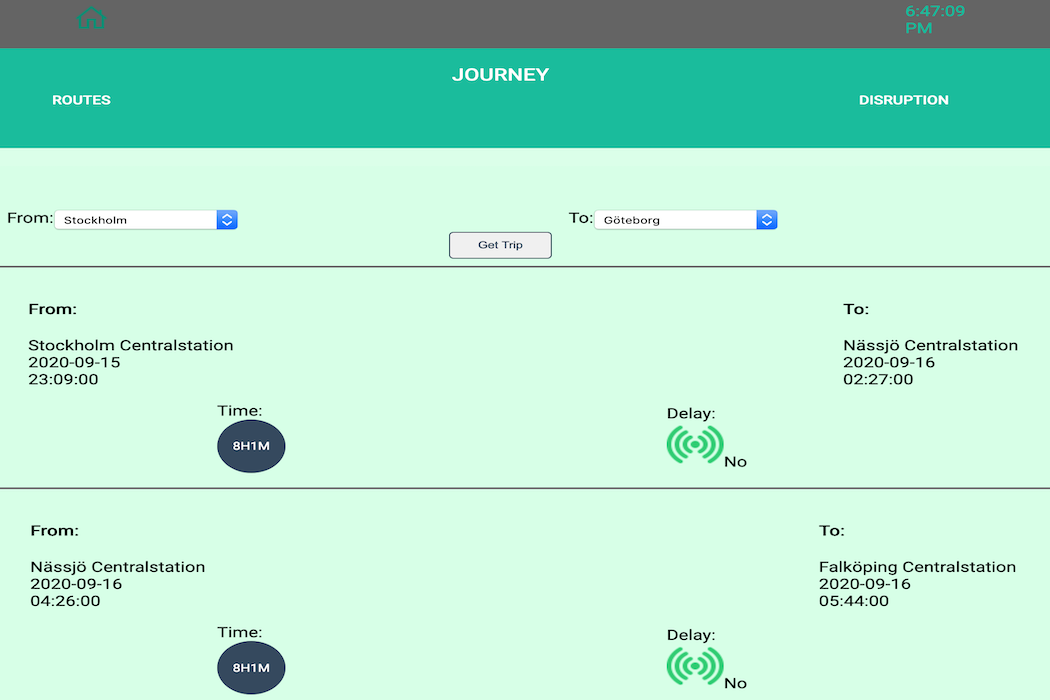Viewport: 1050px width, 700px height.
Task: Click the green delay signal icon for the Falköping trip
Action: 694,666
